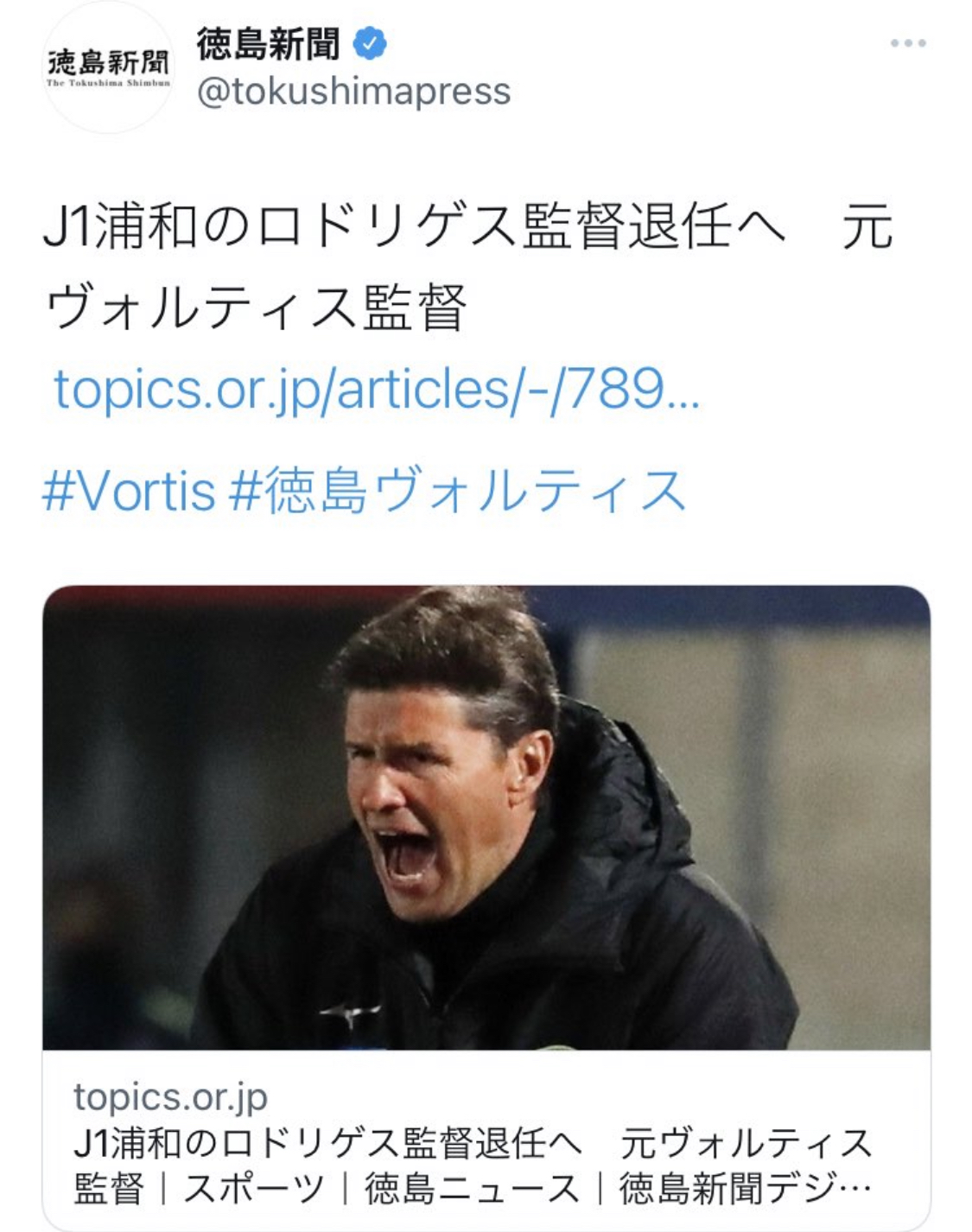
Task: Open the @tokushimapress handle
Action: pyautogui.click(x=354, y=91)
